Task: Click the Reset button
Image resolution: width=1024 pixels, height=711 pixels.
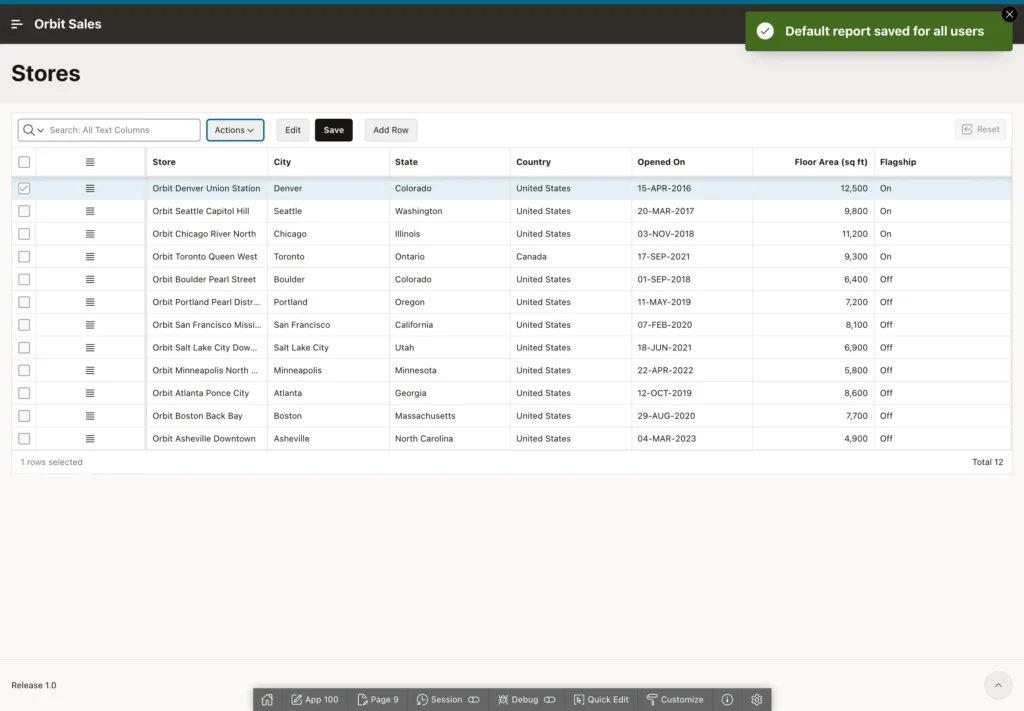Action: (x=980, y=129)
